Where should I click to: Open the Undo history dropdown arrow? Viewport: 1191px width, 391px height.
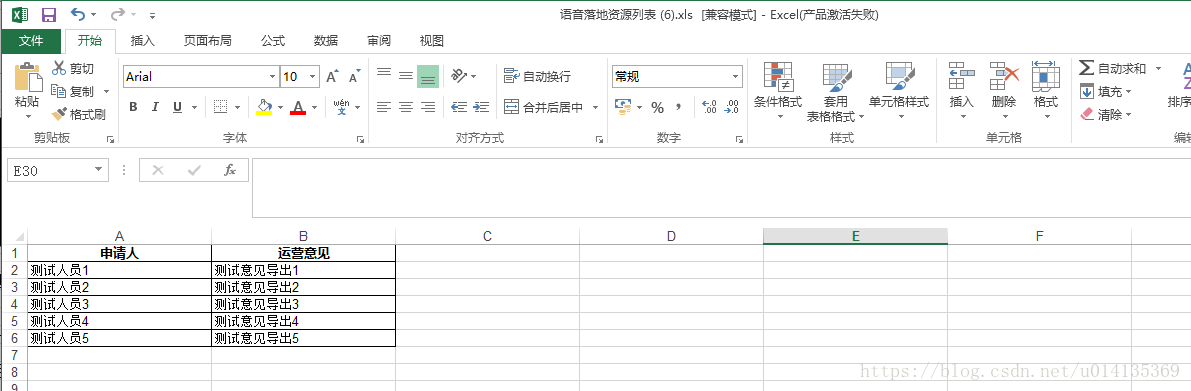93,14
